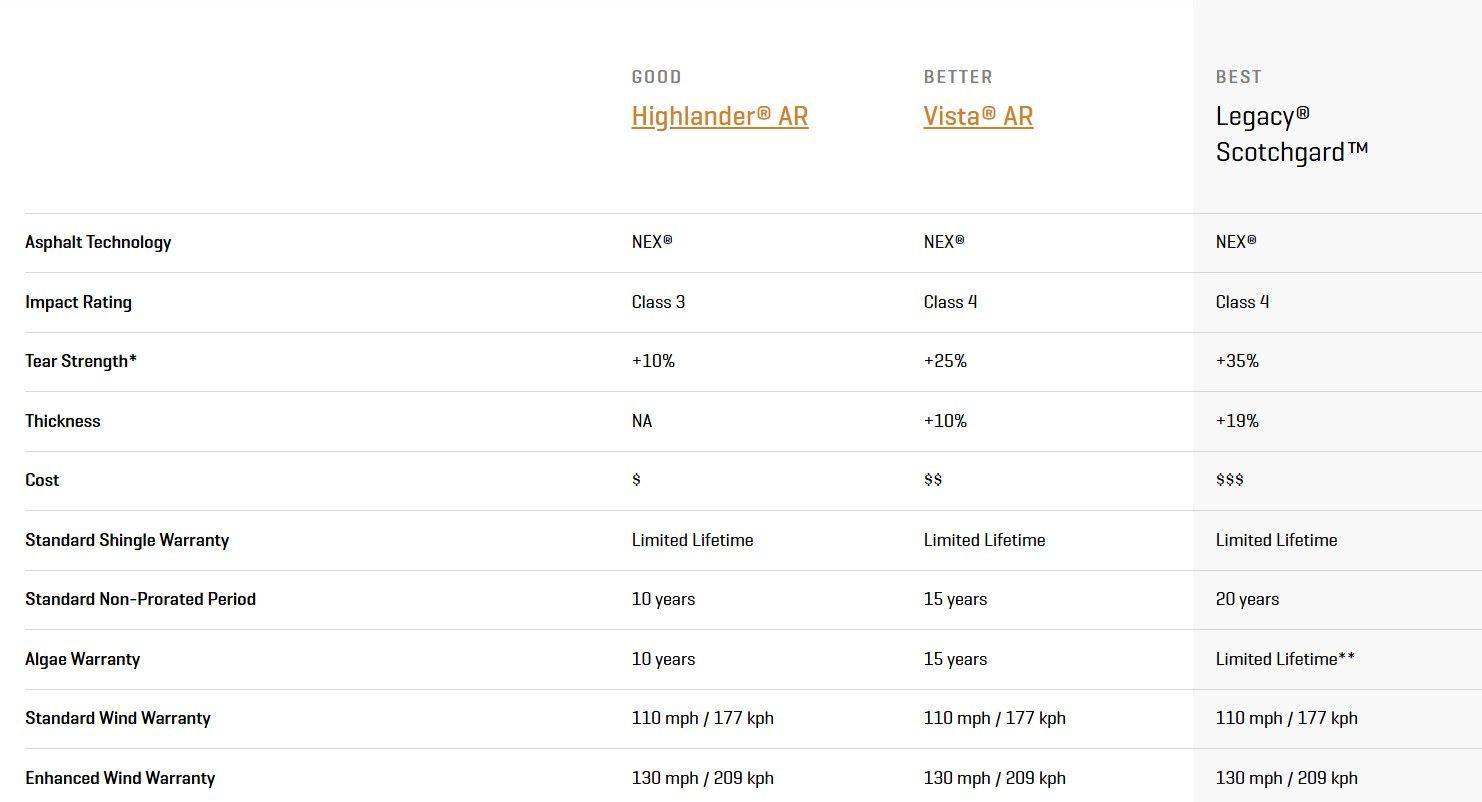
Task: Select the +35% tear strength value
Action: pos(1237,361)
